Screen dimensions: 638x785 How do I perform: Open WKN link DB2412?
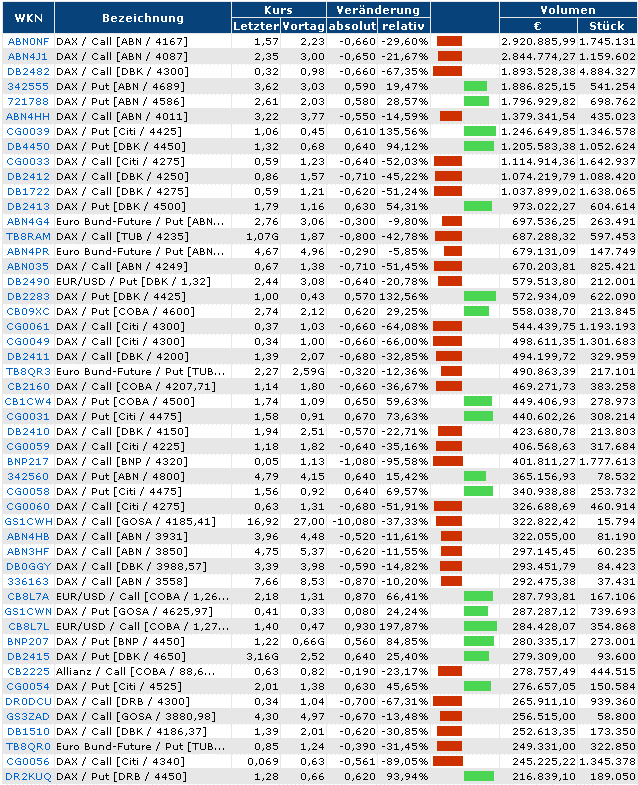coord(29,177)
